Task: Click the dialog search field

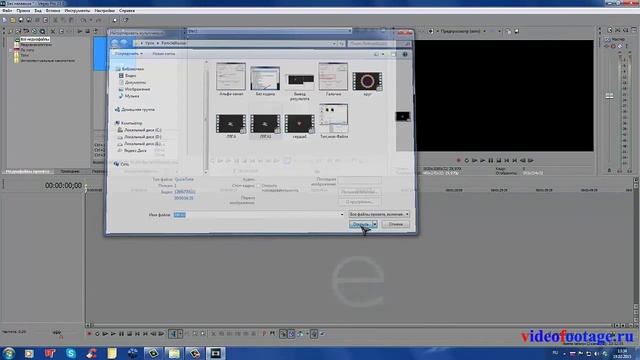Action: tap(379, 43)
